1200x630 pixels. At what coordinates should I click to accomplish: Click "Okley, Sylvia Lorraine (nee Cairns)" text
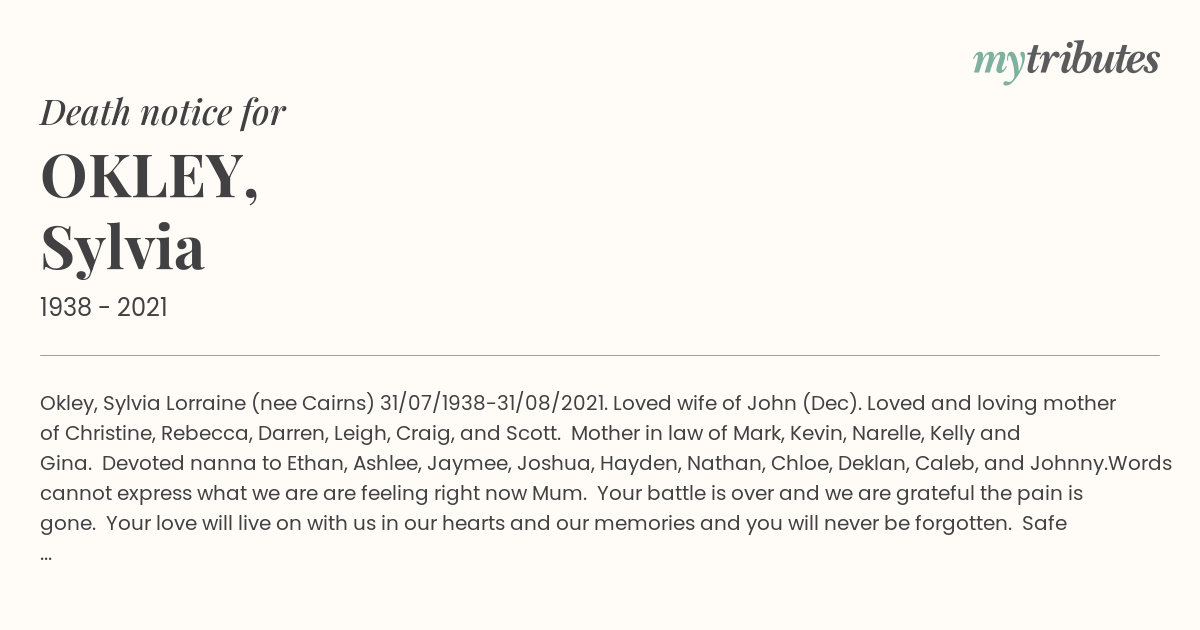point(207,403)
